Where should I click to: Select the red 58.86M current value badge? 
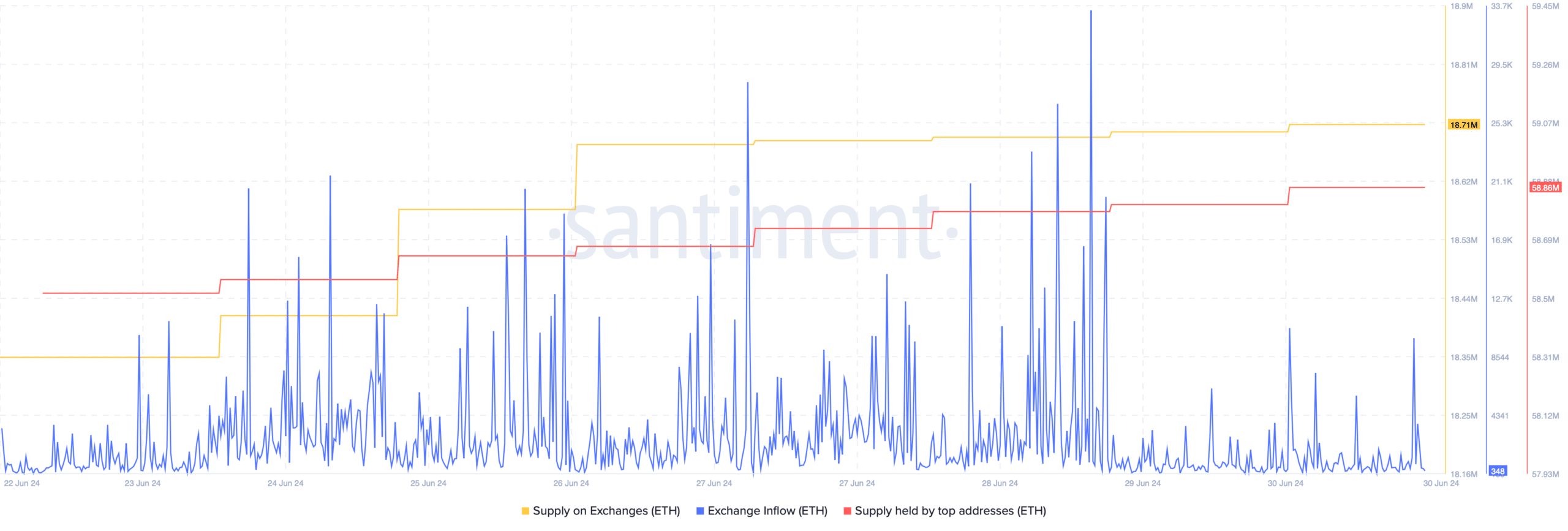pos(1545,188)
